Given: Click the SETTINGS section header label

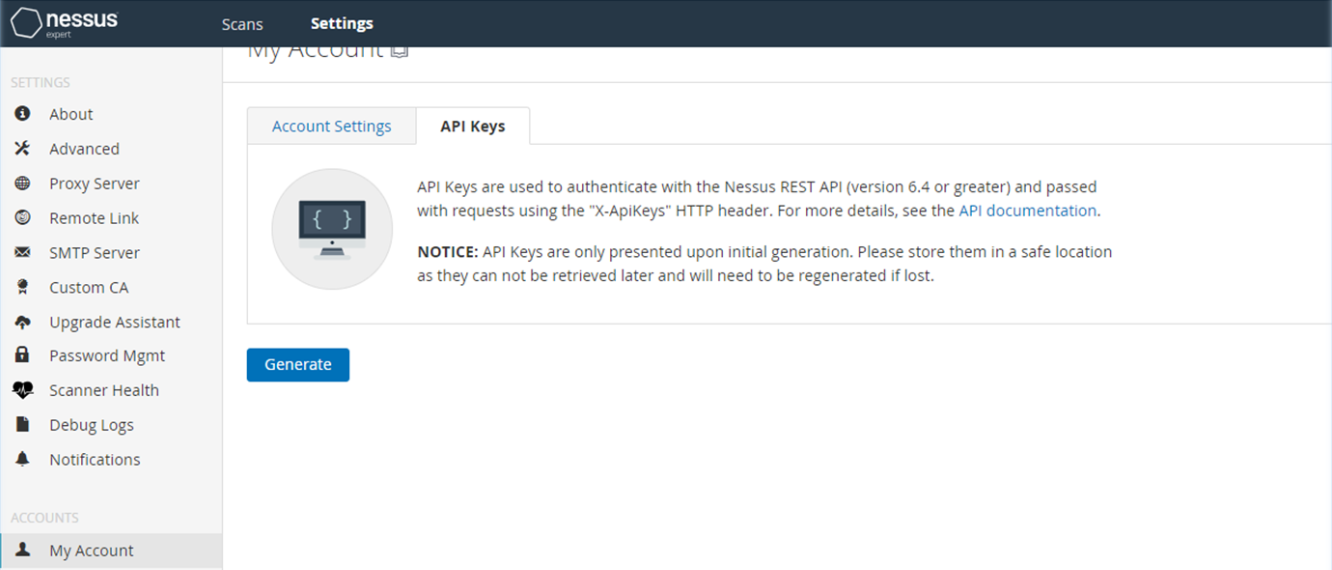Looking at the screenshot, I should point(40,82).
